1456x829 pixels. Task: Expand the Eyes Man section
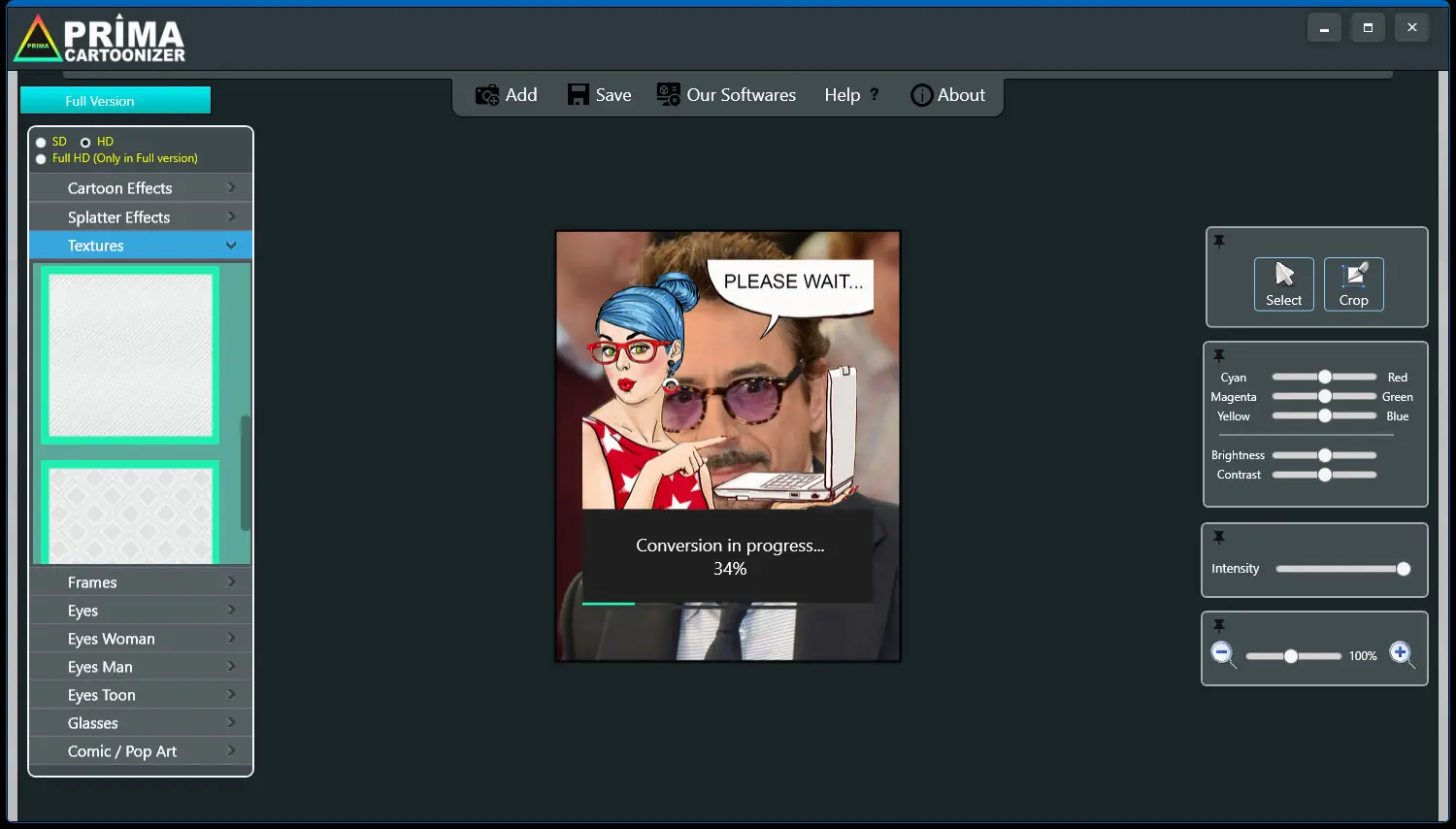coord(141,667)
